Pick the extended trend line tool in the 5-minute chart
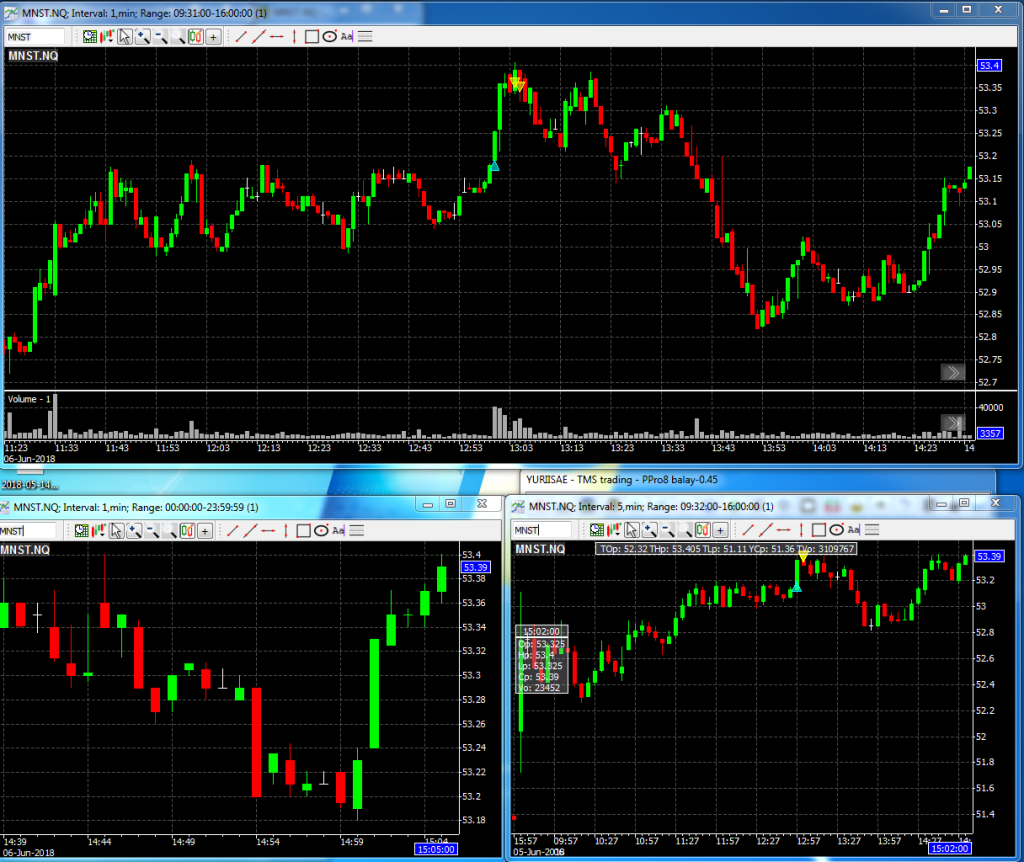1024x862 pixels. pyautogui.click(x=764, y=530)
